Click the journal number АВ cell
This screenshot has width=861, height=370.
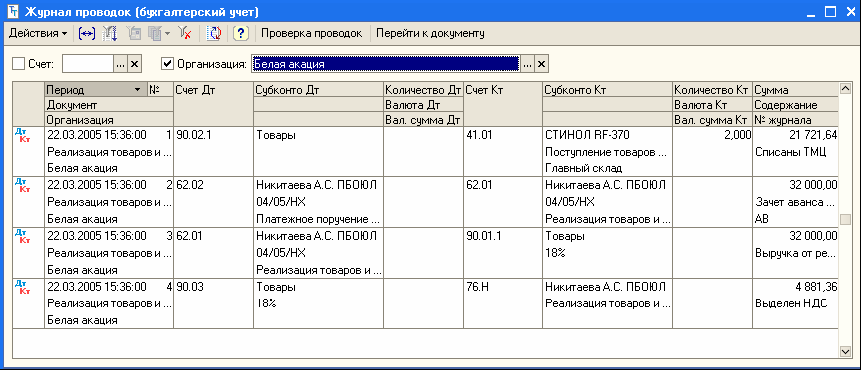tap(796, 219)
